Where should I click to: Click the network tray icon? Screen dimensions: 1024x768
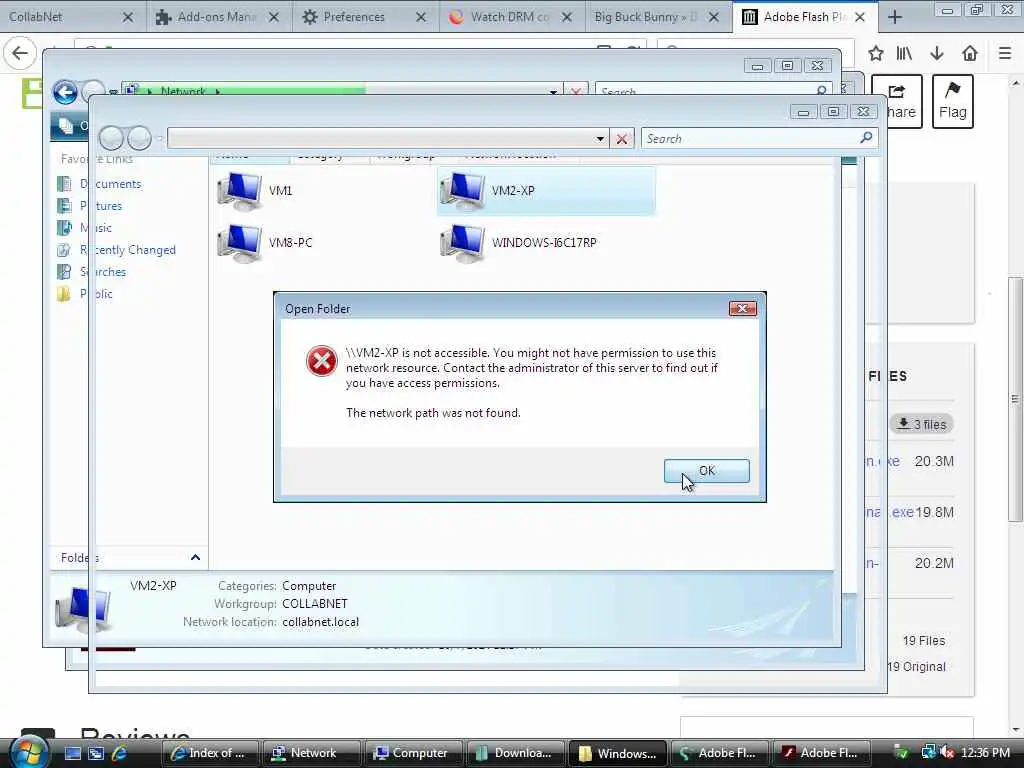tap(927, 753)
